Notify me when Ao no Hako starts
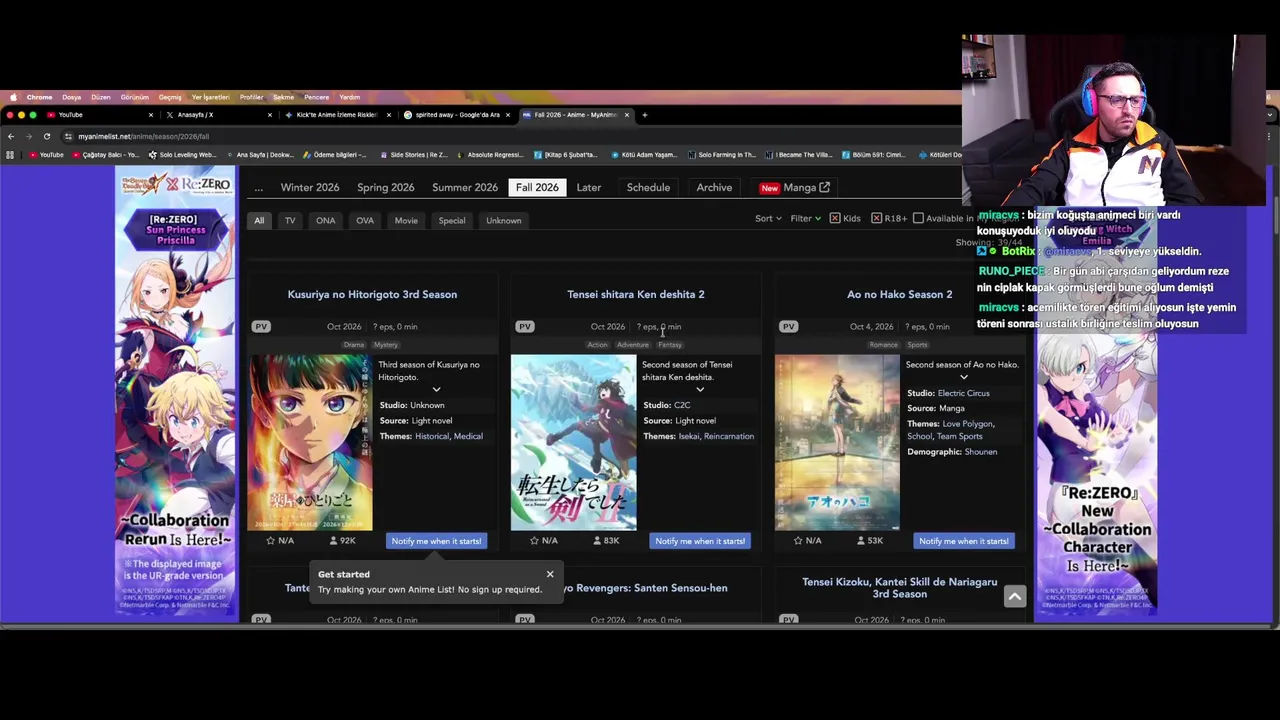The width and height of the screenshot is (1280, 720). [x=964, y=541]
